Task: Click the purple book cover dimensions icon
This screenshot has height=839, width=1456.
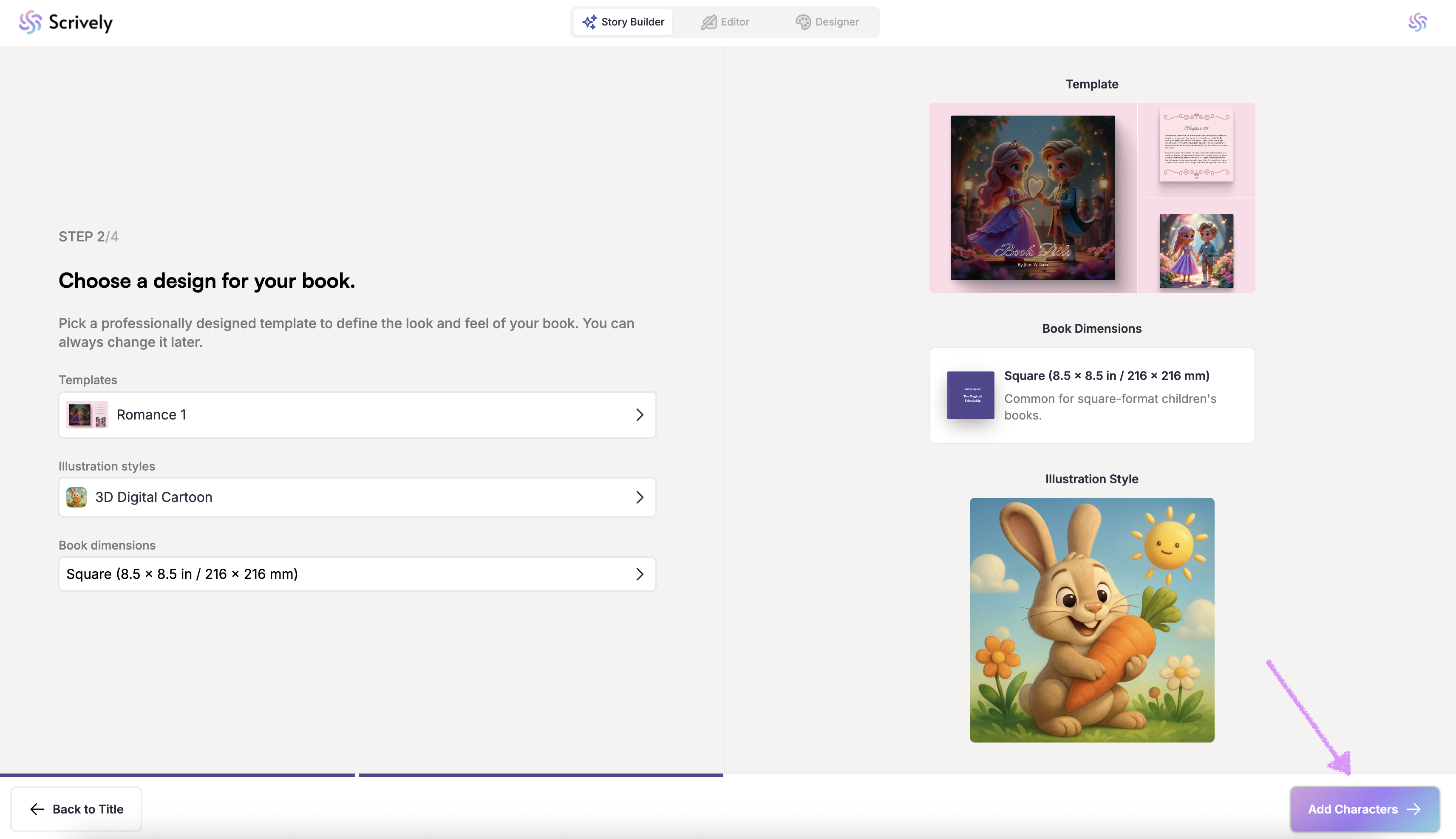Action: pos(970,395)
